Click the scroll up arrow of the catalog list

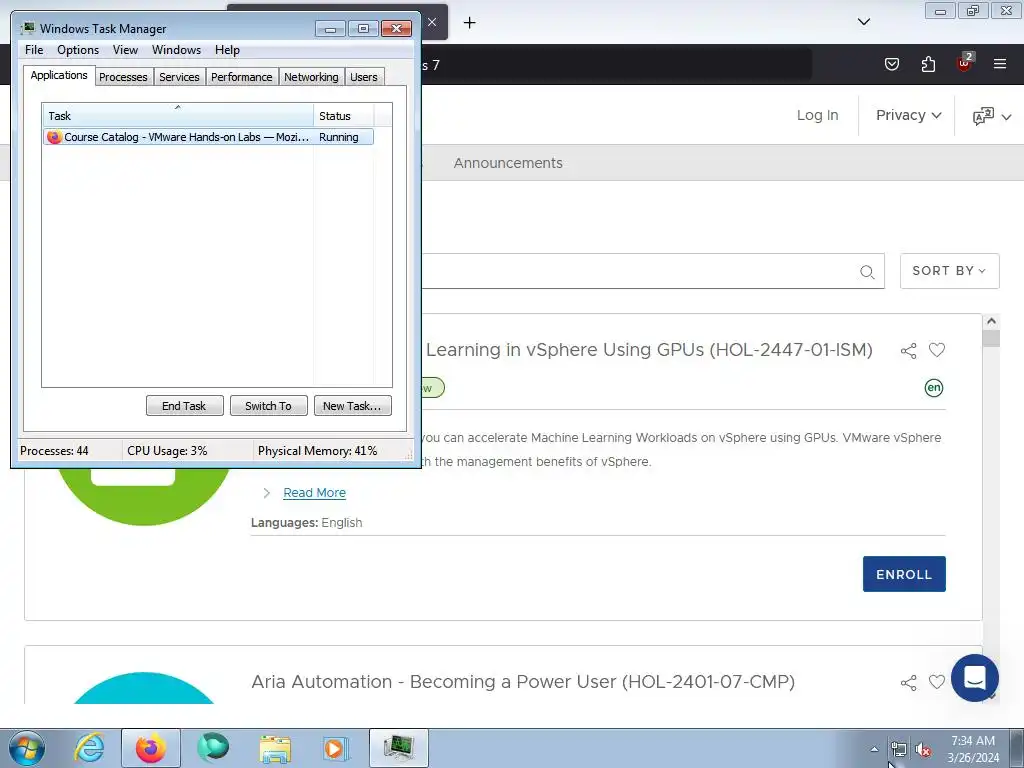coord(991,321)
